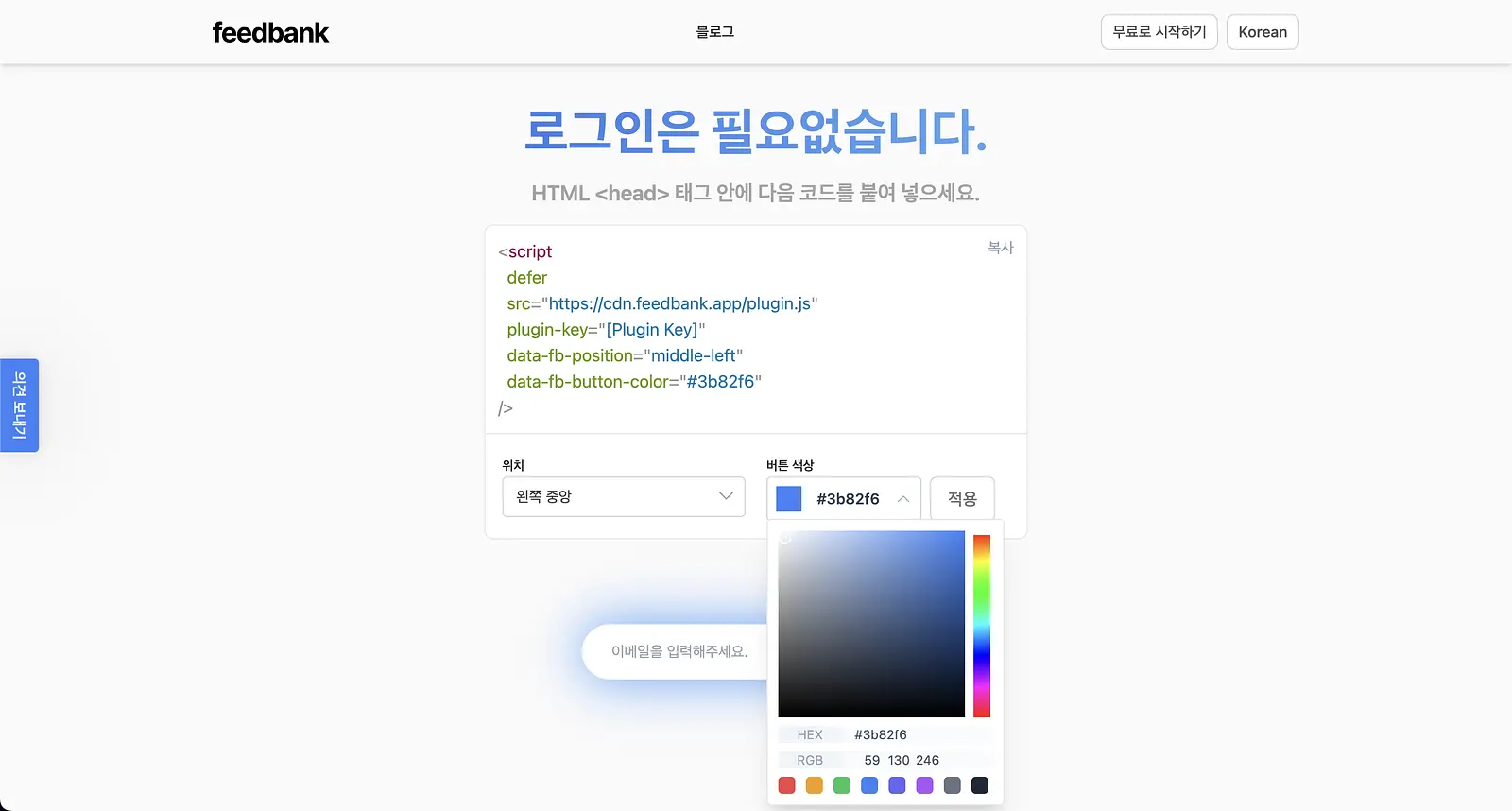Click the blue feedback side tab

click(19, 405)
